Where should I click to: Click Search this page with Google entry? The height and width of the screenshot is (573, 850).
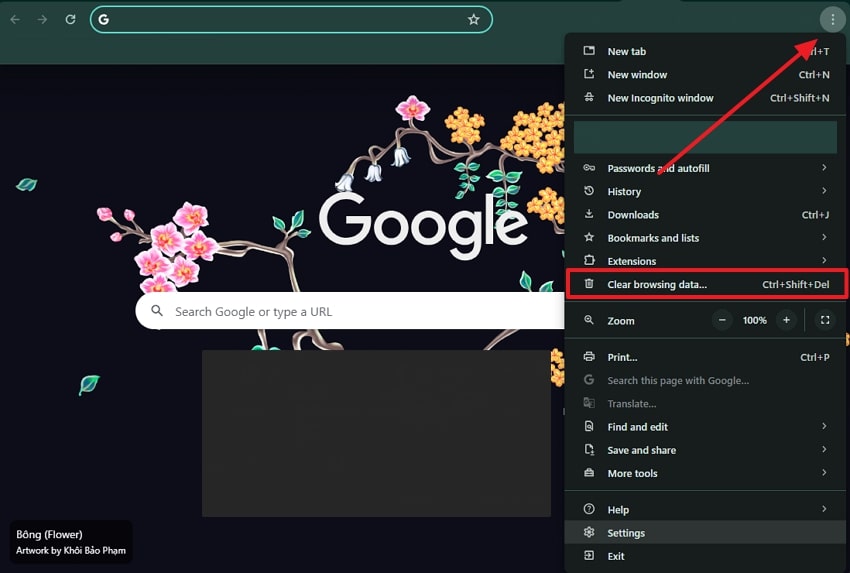click(x=705, y=381)
